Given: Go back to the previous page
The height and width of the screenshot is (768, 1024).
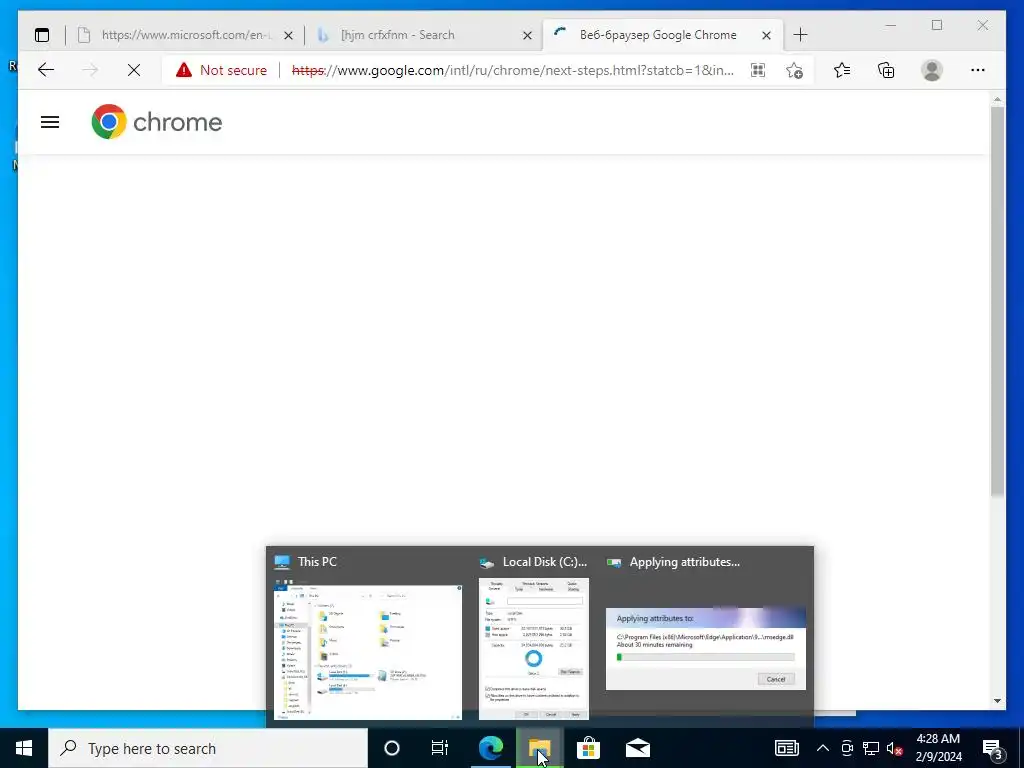Looking at the screenshot, I should point(46,70).
